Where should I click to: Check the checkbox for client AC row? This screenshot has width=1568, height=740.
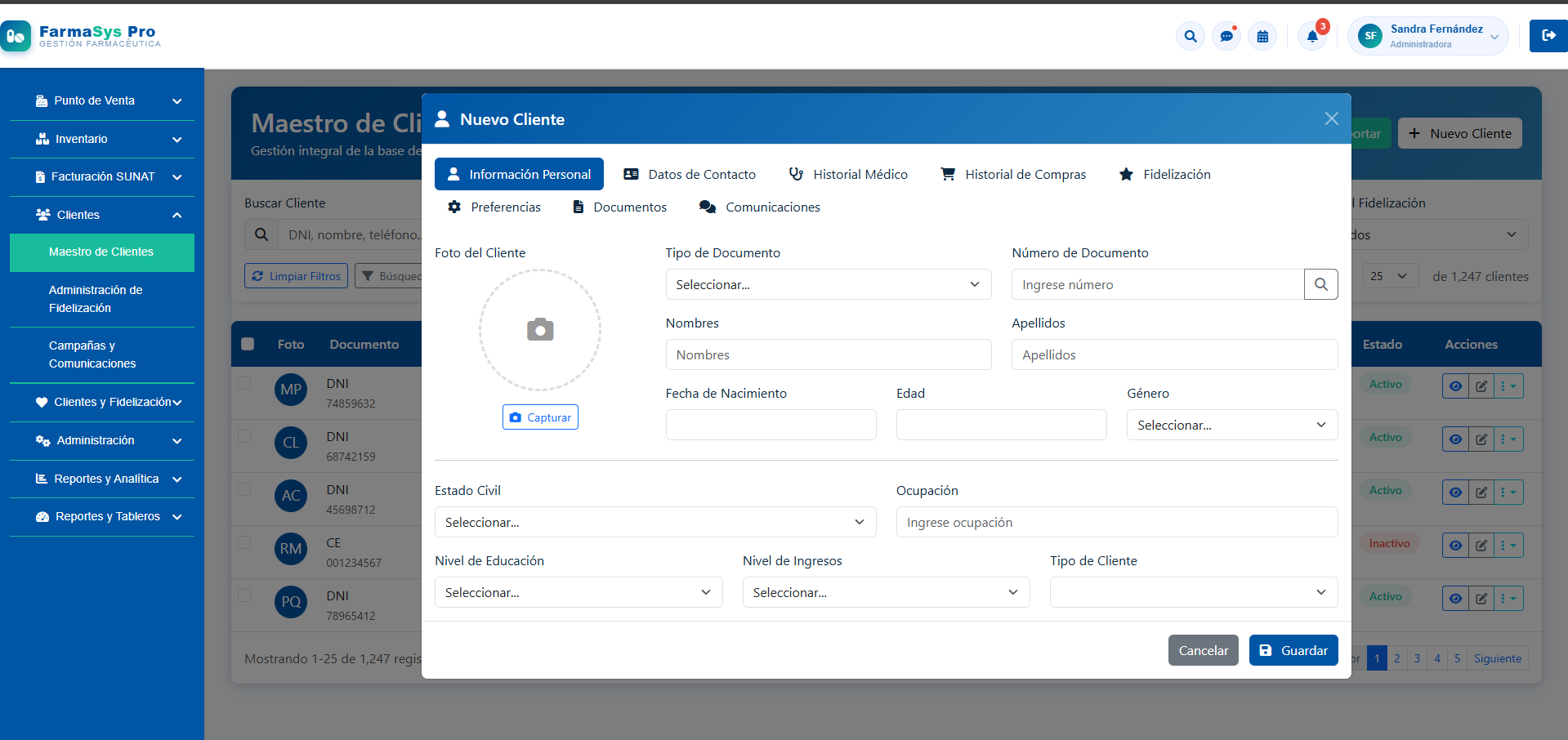click(244, 489)
